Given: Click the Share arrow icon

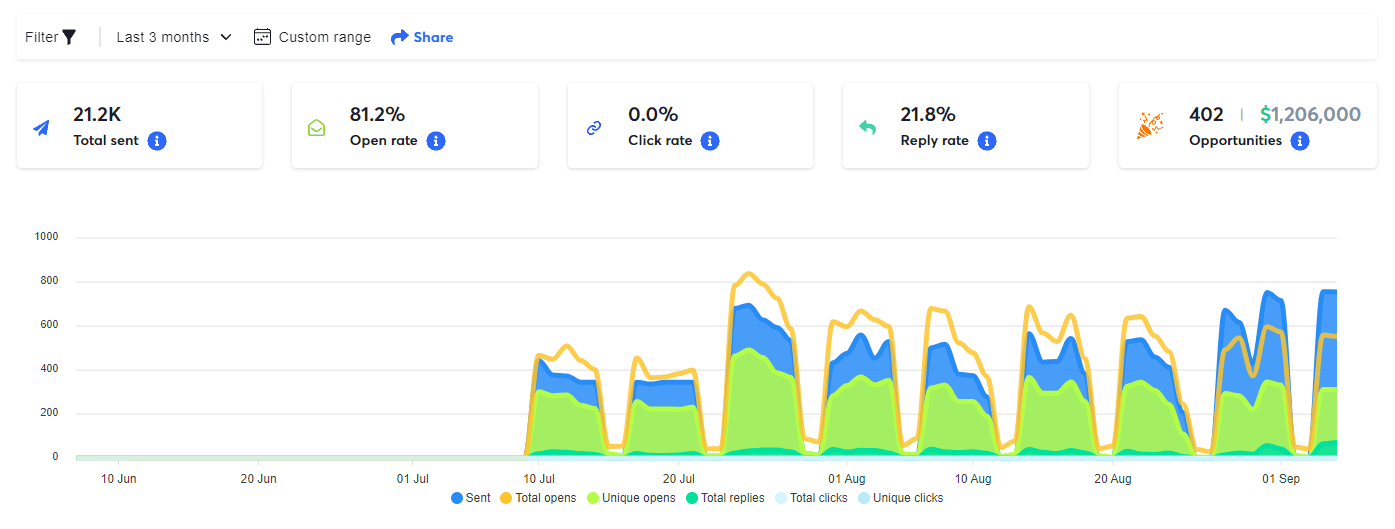Looking at the screenshot, I should click(400, 37).
